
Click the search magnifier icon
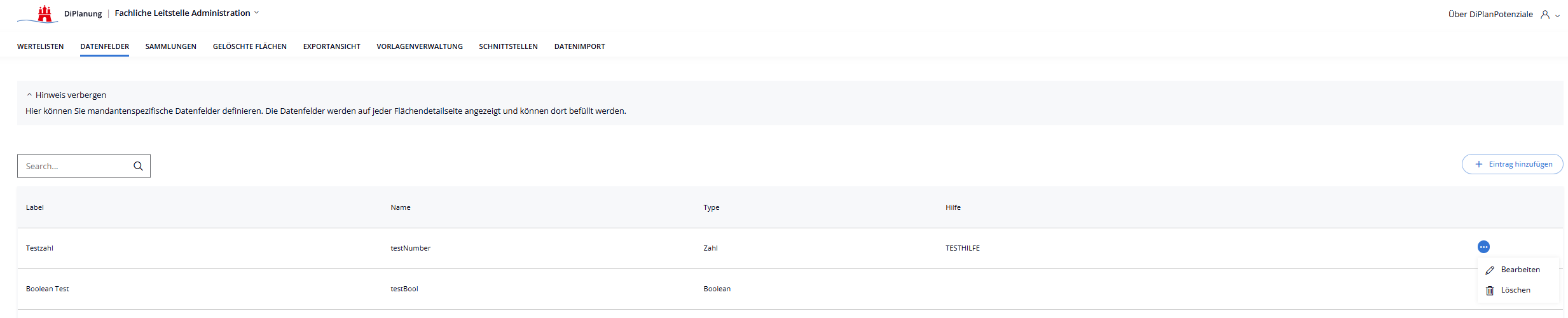coord(138,166)
